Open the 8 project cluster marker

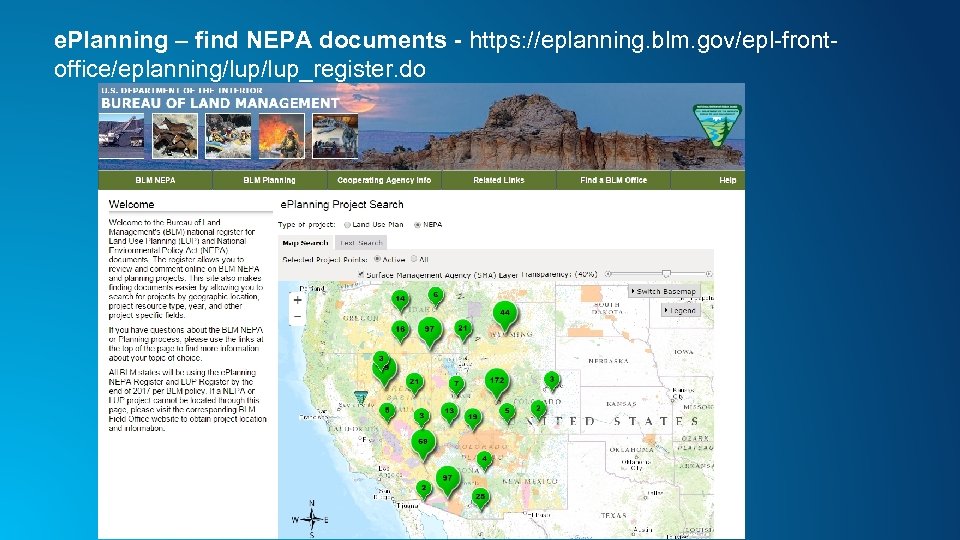[x=387, y=413]
